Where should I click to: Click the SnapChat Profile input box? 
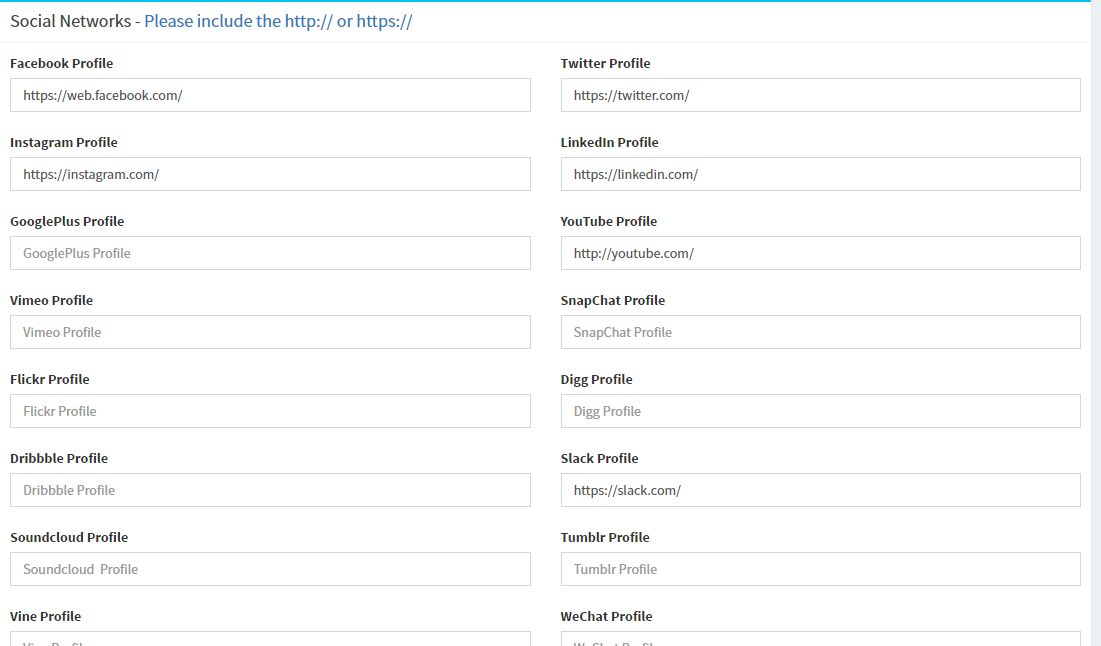[x=820, y=332]
